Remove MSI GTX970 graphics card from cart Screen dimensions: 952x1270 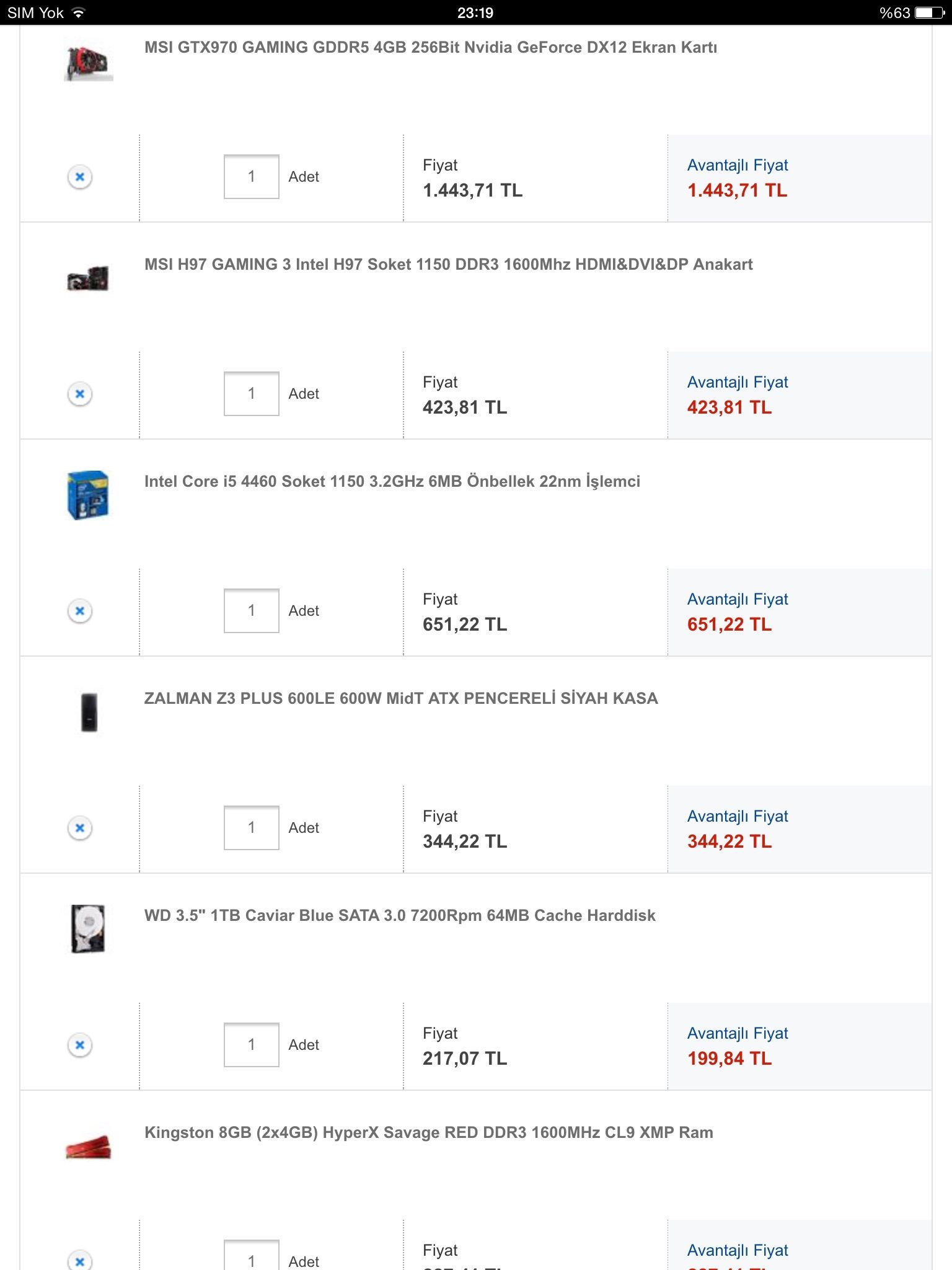[80, 177]
